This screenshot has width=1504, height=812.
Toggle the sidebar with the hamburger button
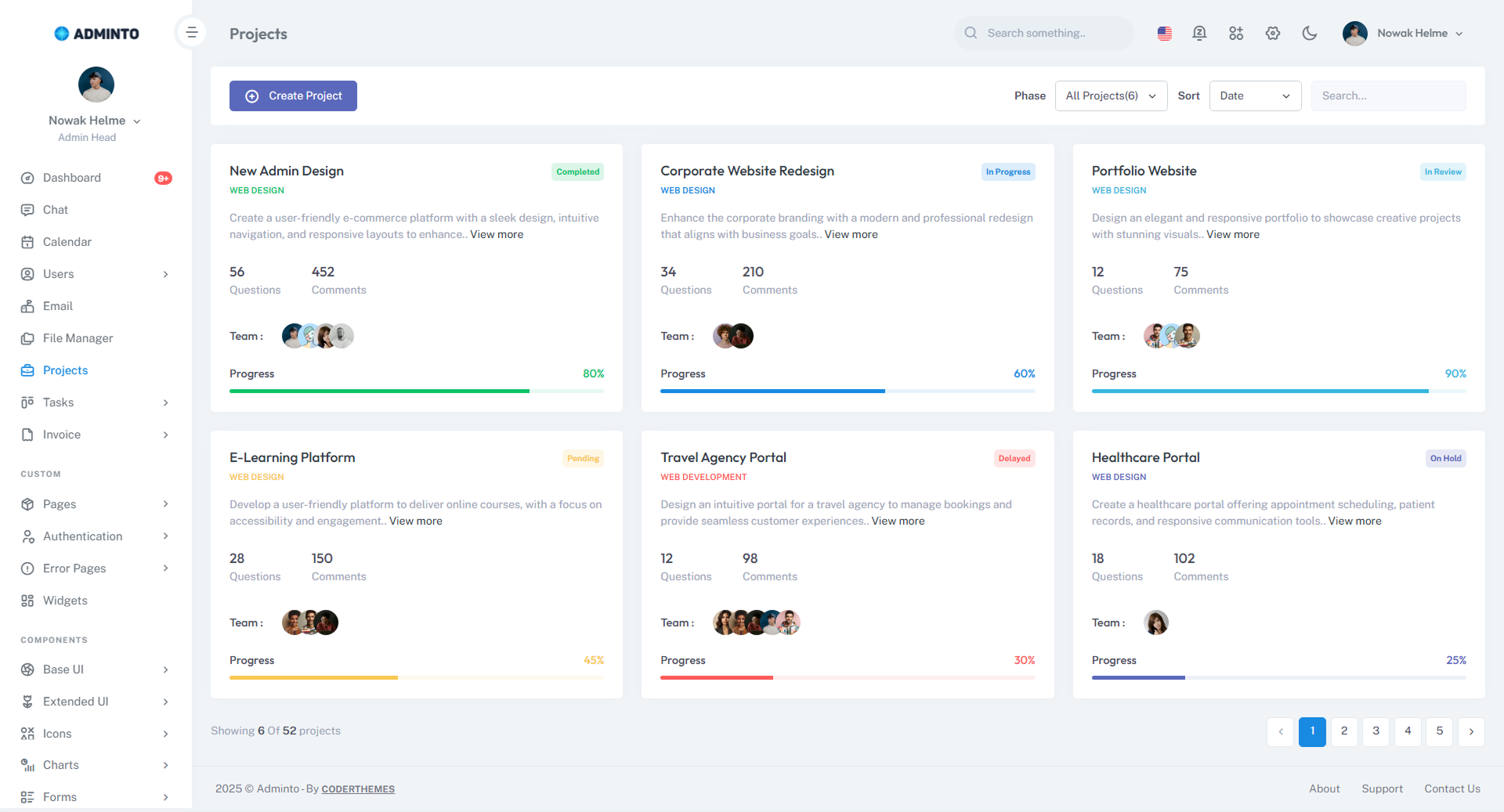click(x=190, y=32)
